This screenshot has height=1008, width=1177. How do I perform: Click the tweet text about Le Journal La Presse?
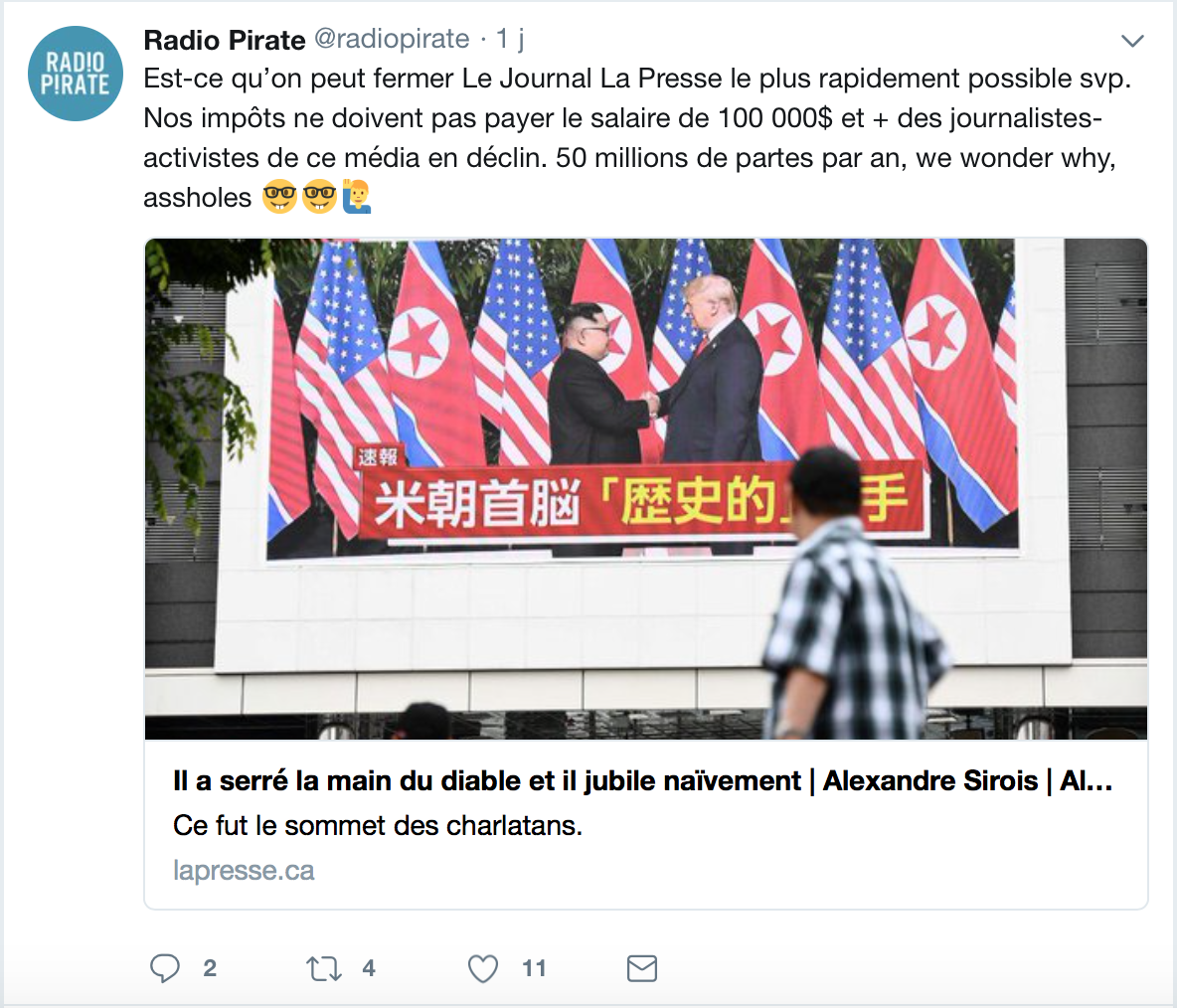(636, 137)
